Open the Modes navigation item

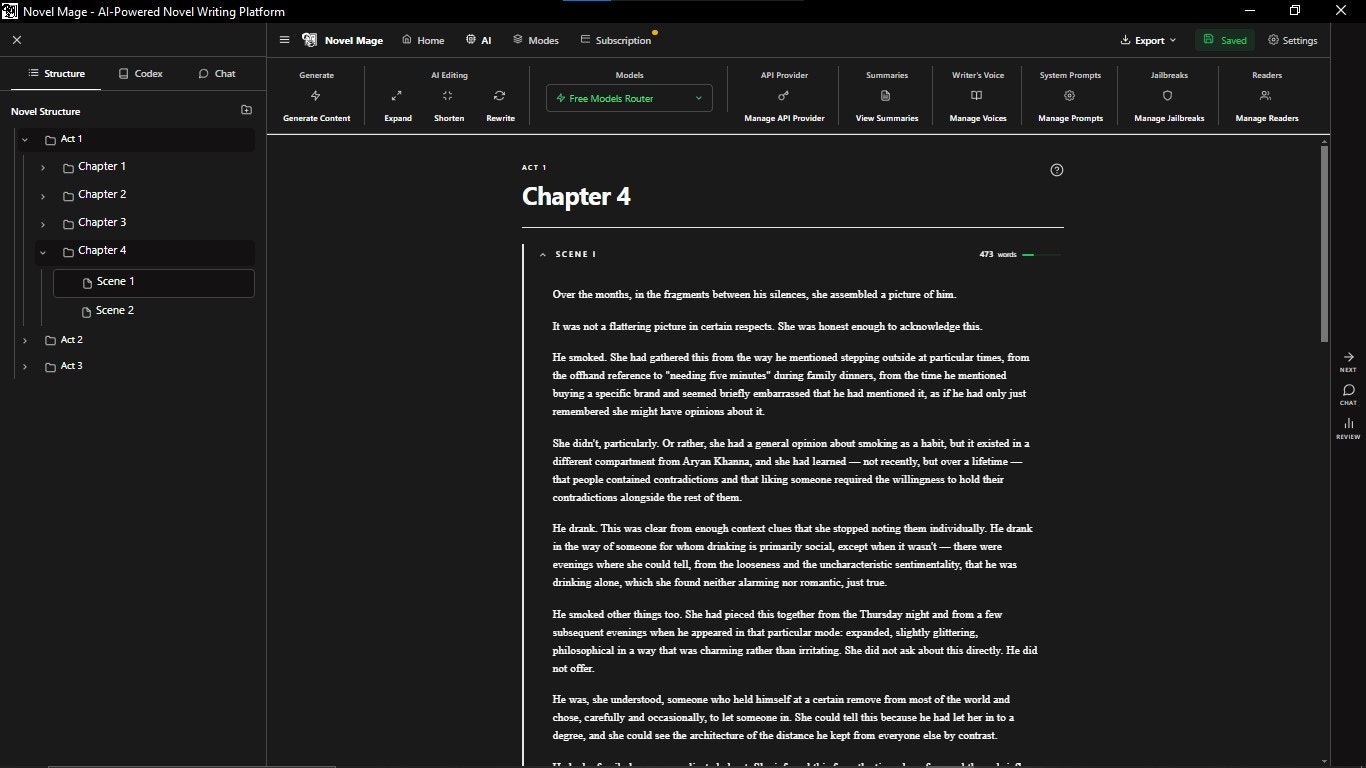click(536, 40)
